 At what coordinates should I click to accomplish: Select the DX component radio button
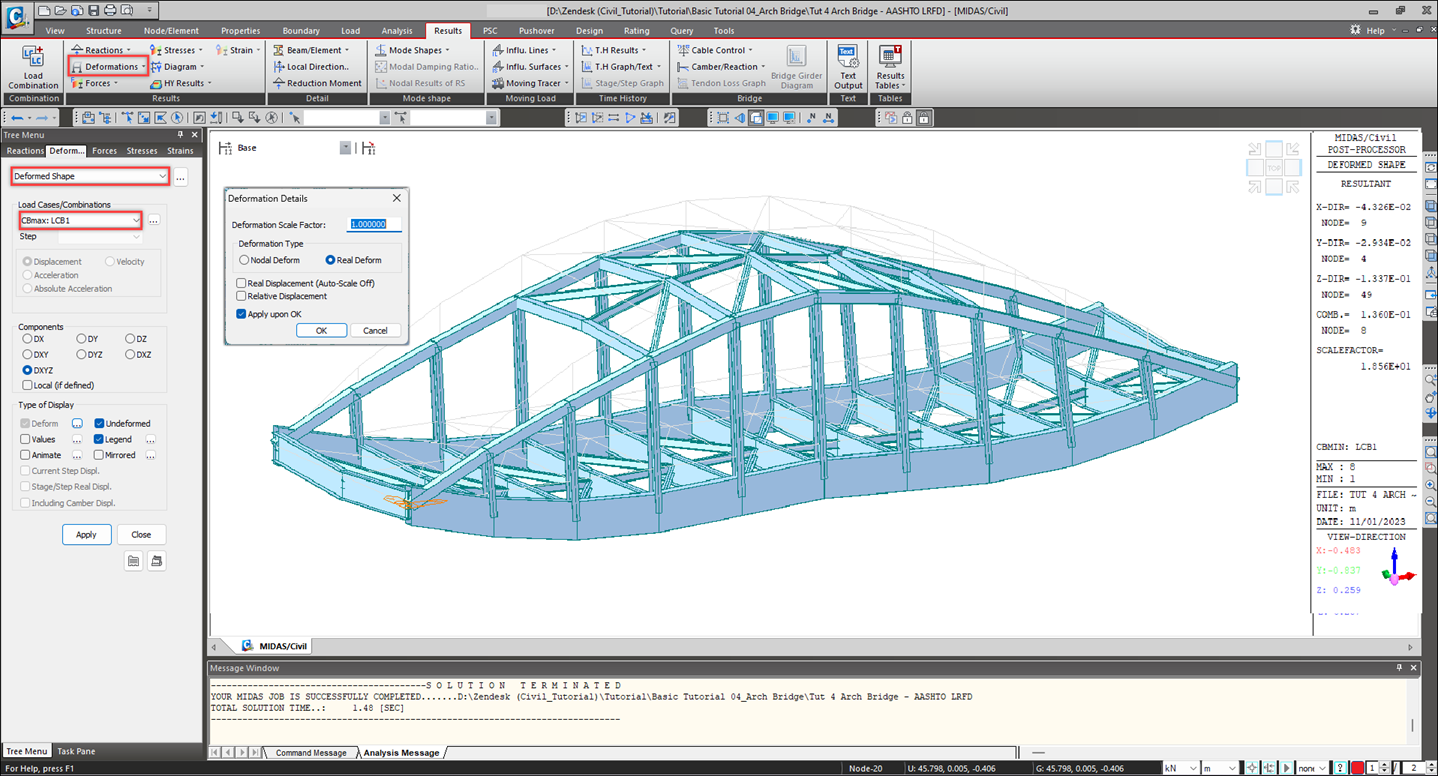tap(27, 339)
